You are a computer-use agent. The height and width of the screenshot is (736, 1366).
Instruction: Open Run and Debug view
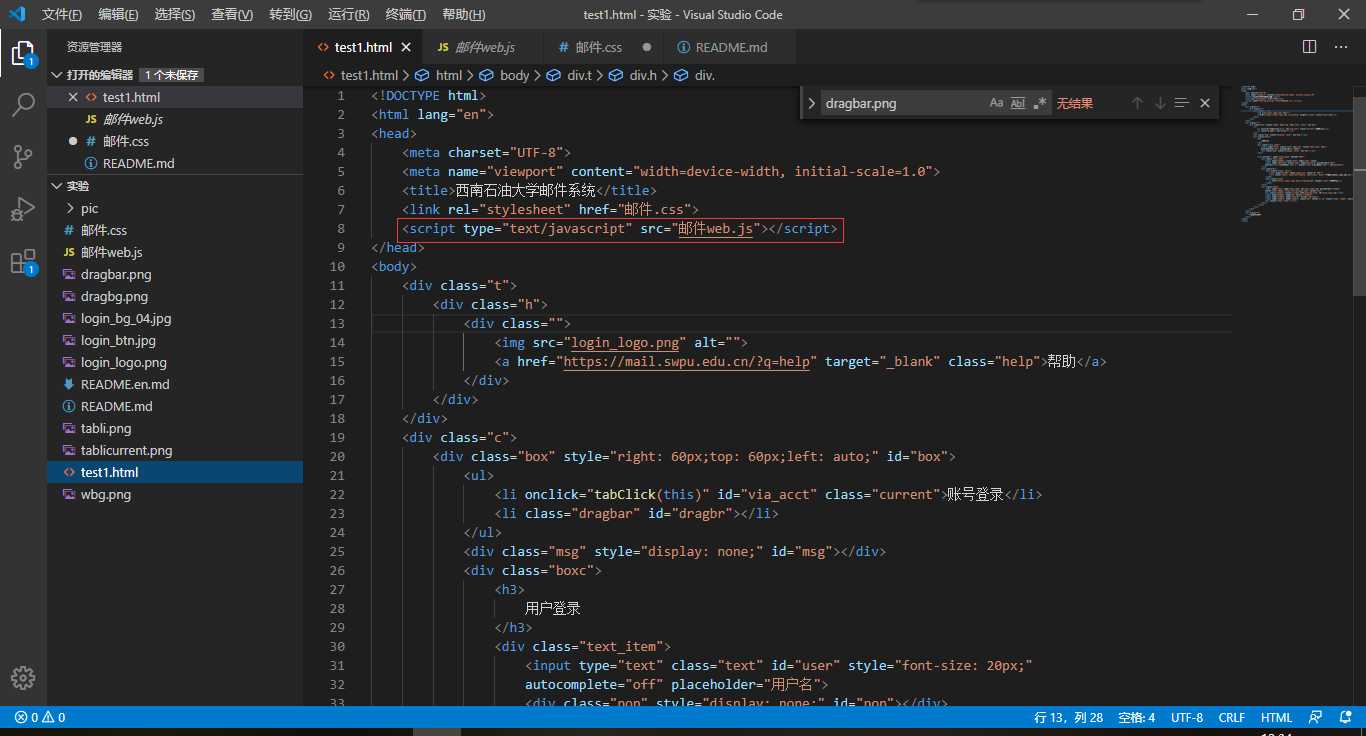point(23,209)
